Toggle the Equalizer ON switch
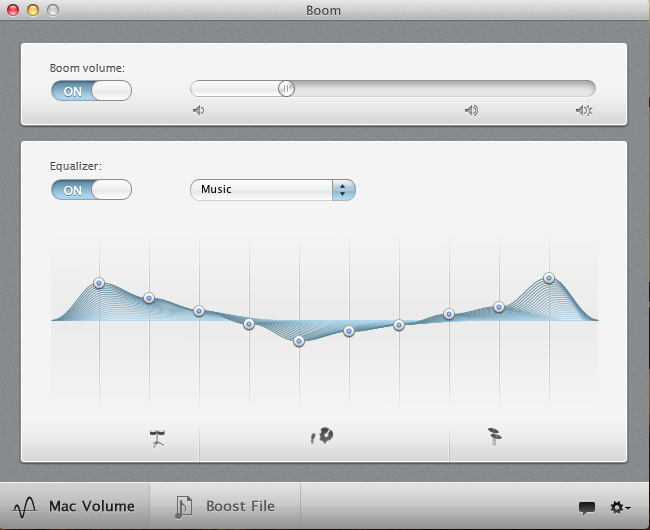This screenshot has height=530, width=650. [91, 189]
